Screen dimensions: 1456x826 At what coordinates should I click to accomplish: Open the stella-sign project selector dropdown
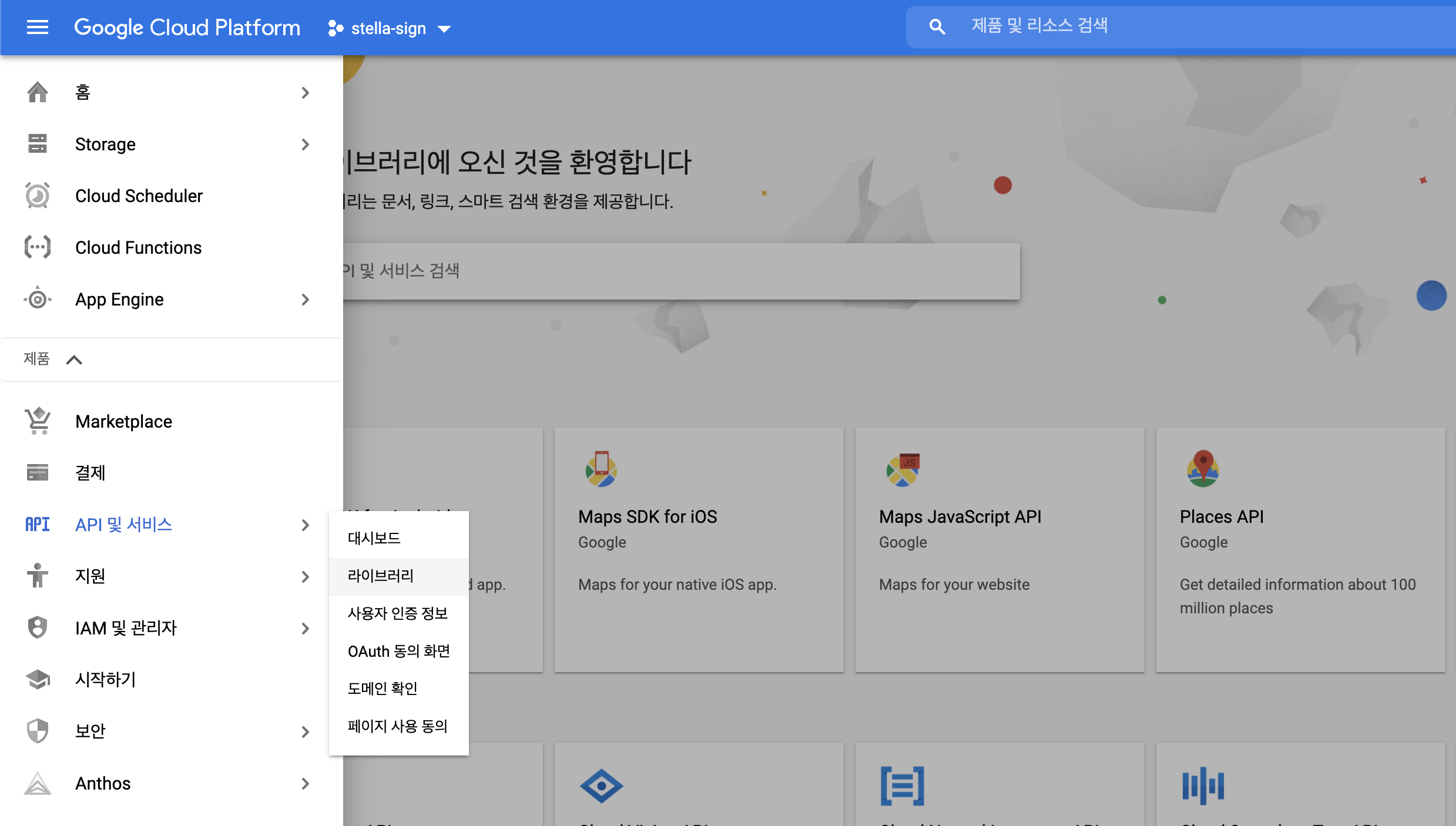coord(389,28)
